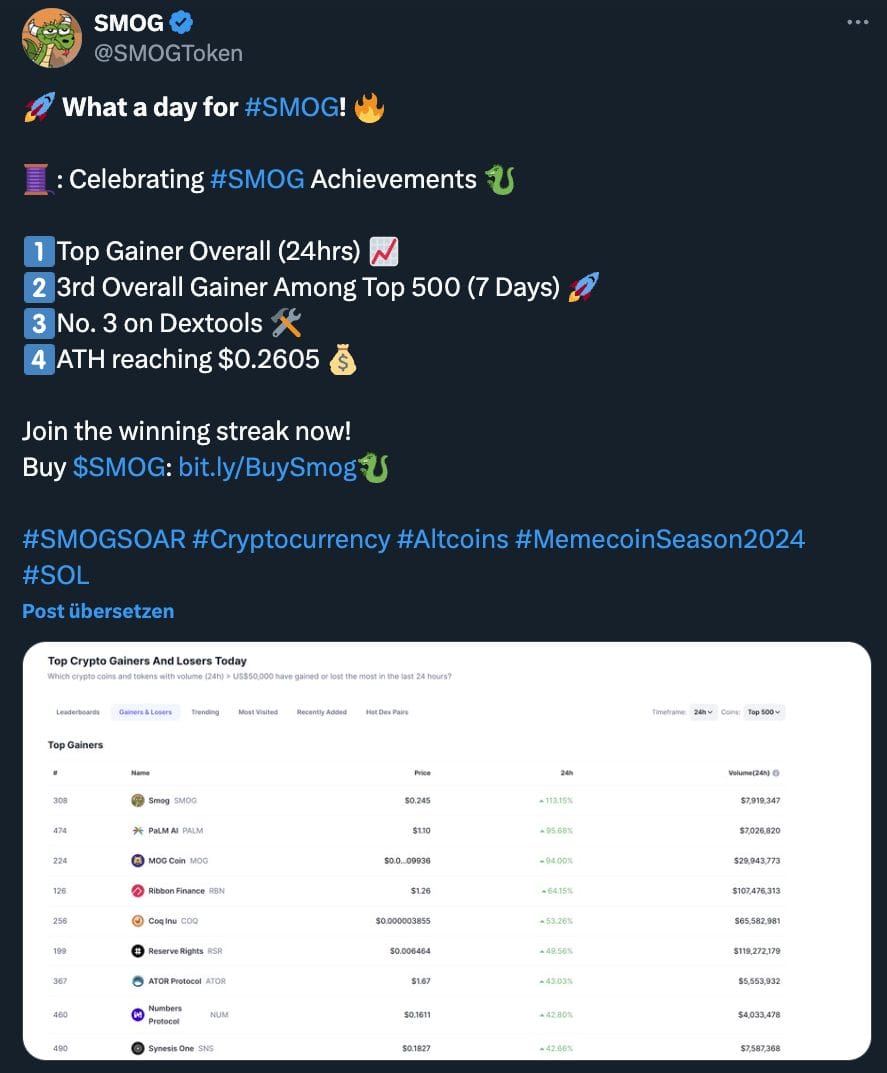Viewport: 887px width, 1073px height.
Task: Click the Synesis One token icon
Action: click(x=135, y=1048)
